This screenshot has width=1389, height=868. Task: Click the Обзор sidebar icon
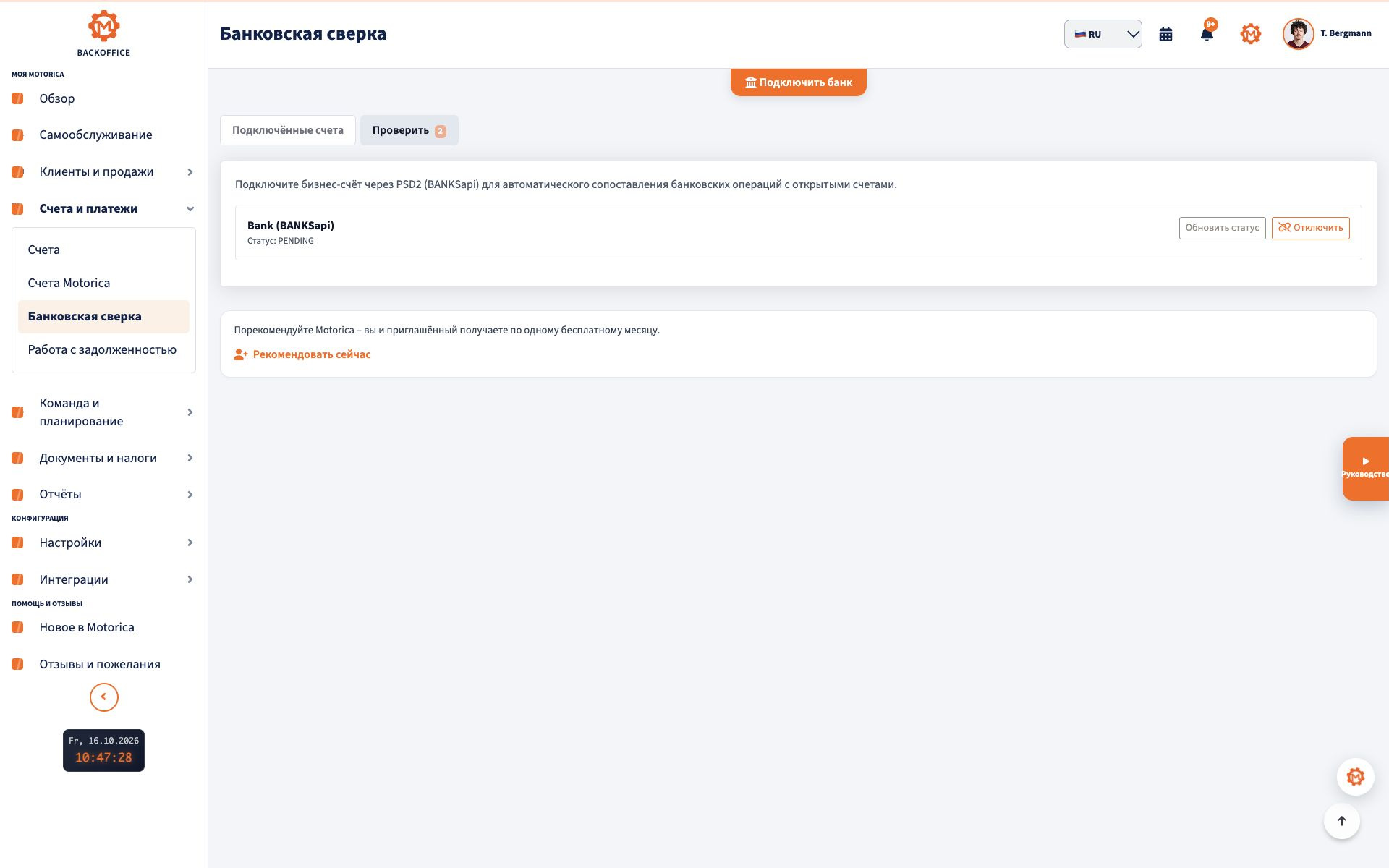pos(17,98)
